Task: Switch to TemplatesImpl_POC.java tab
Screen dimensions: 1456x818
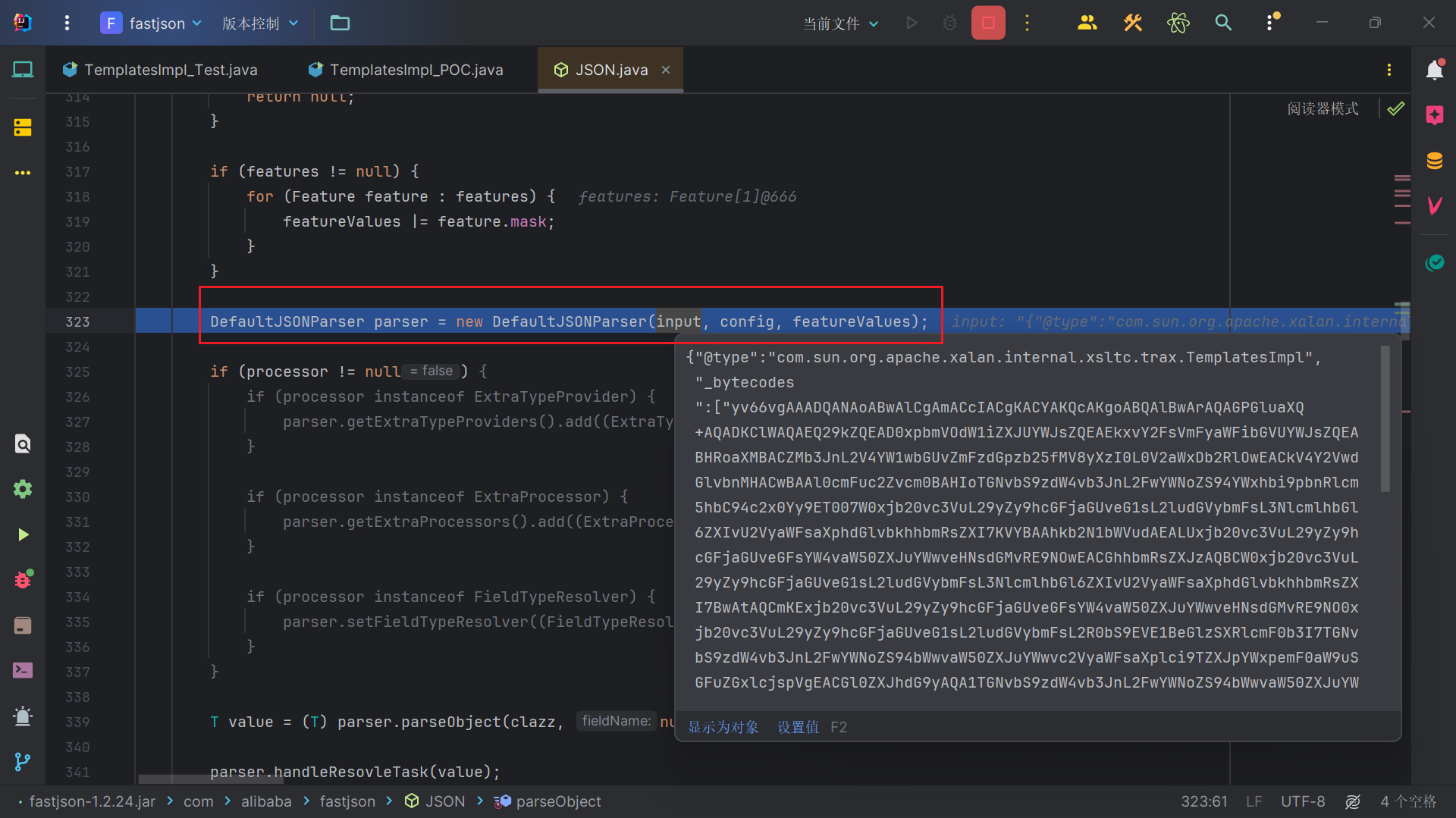Action: pos(406,70)
